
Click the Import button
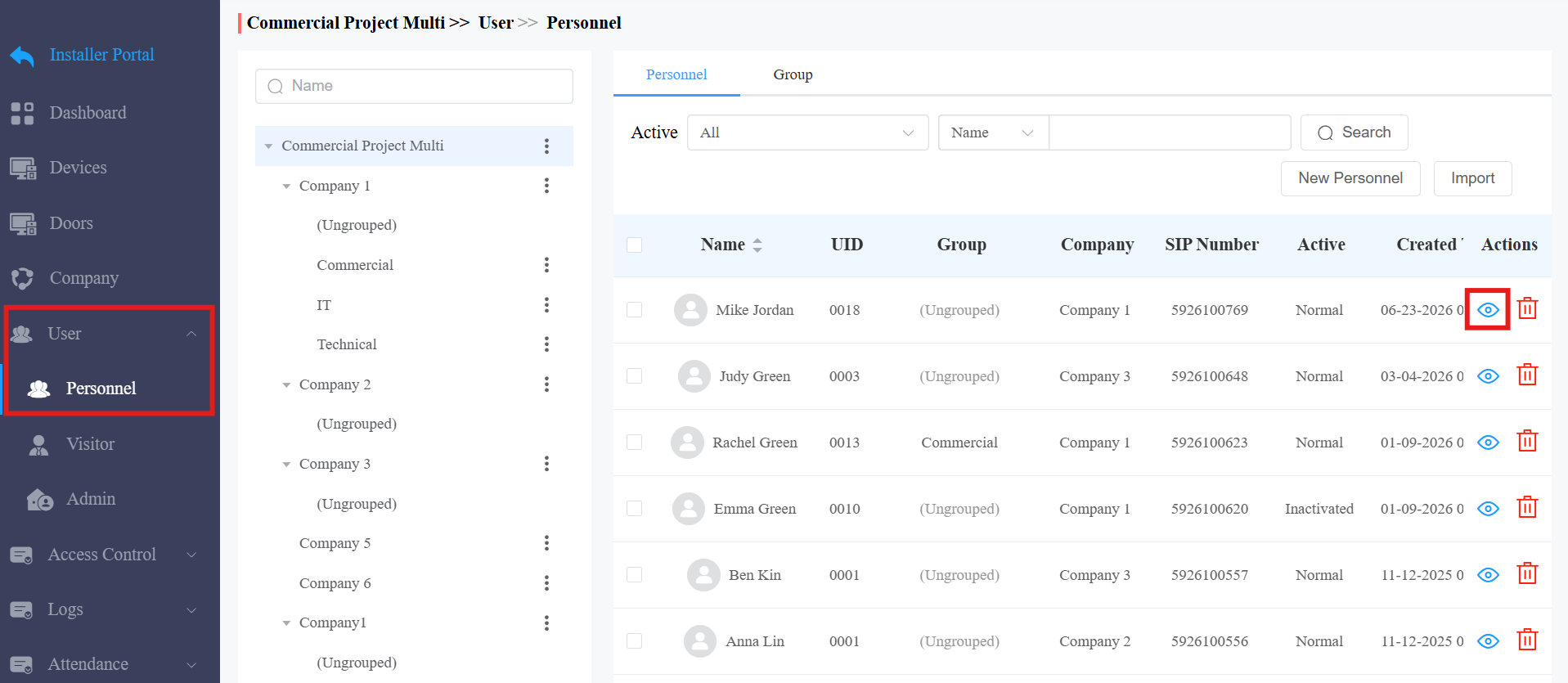[x=1472, y=178]
